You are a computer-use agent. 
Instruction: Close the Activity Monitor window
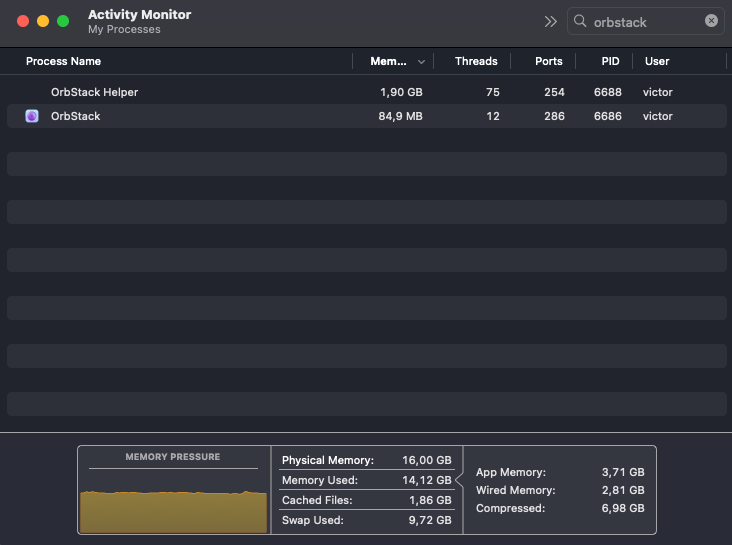pos(23,21)
